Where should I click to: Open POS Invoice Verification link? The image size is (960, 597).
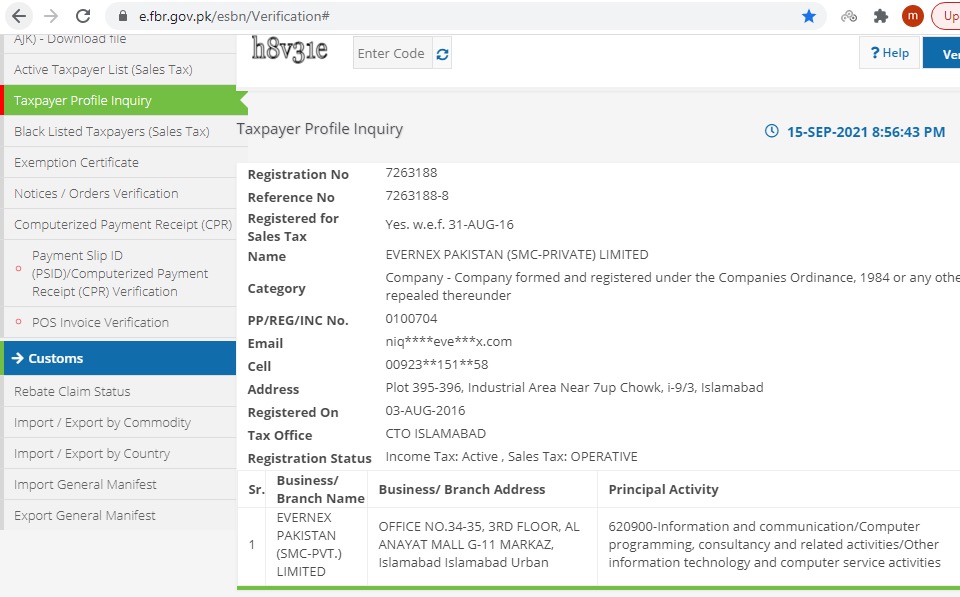[x=100, y=323]
